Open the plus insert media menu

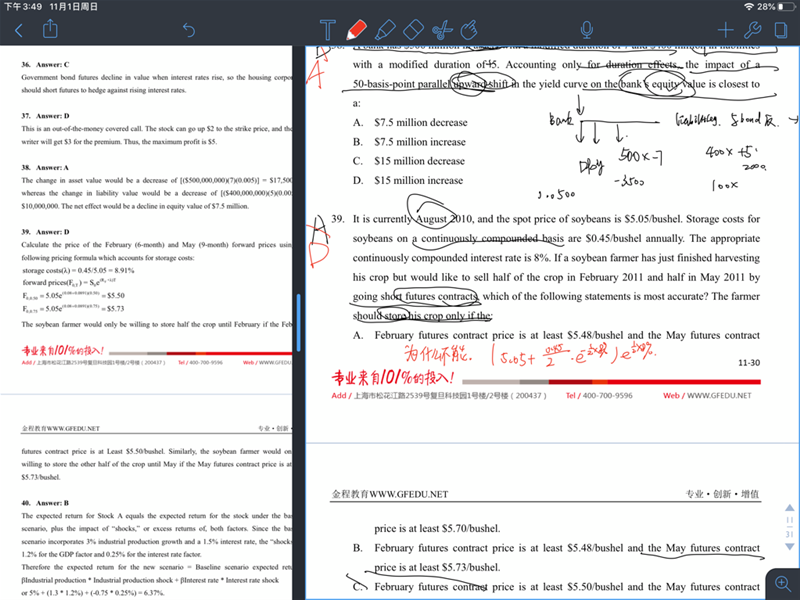[725, 30]
